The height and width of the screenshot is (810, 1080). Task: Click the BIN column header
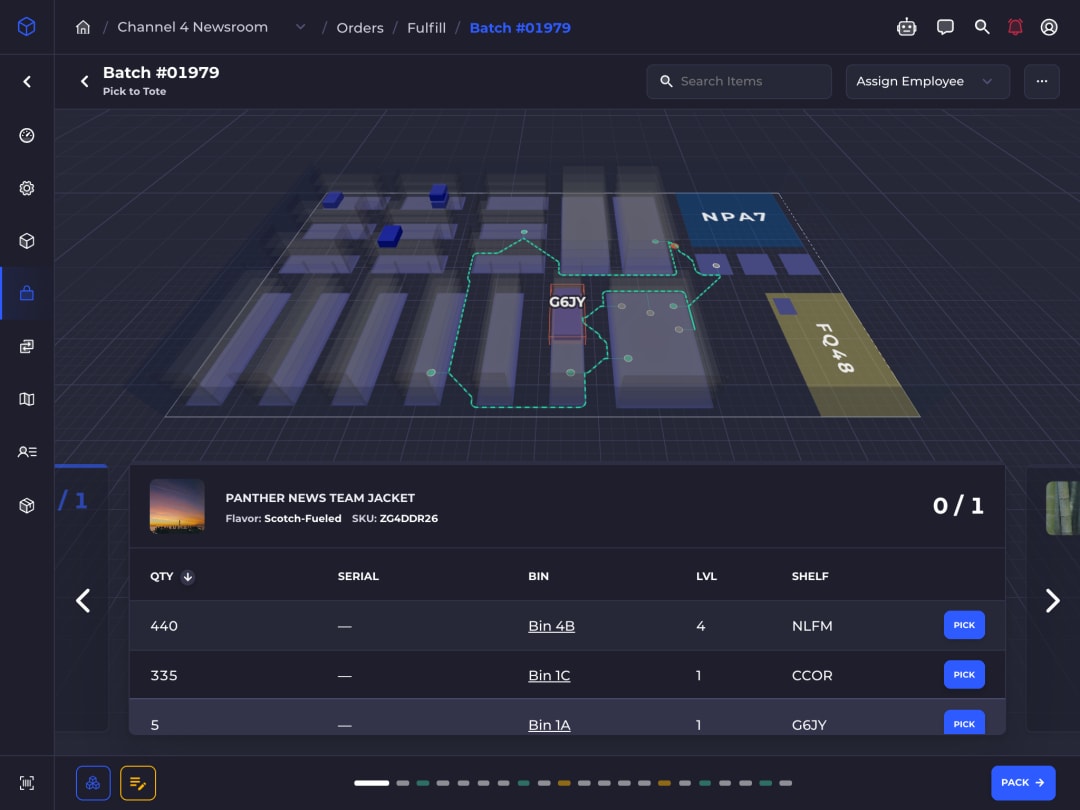pyautogui.click(x=539, y=577)
